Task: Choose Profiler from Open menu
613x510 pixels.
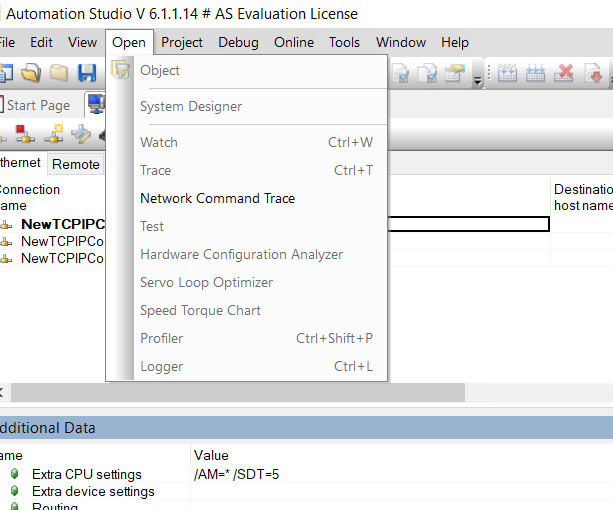Action: (247, 338)
